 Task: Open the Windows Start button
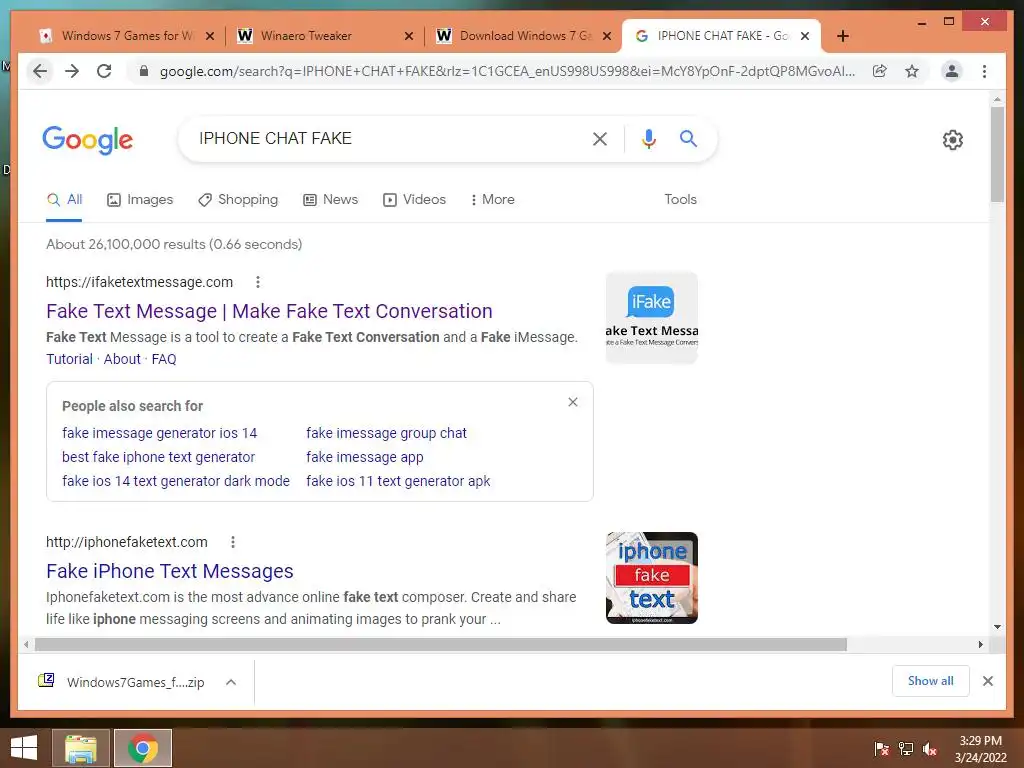[x=24, y=748]
